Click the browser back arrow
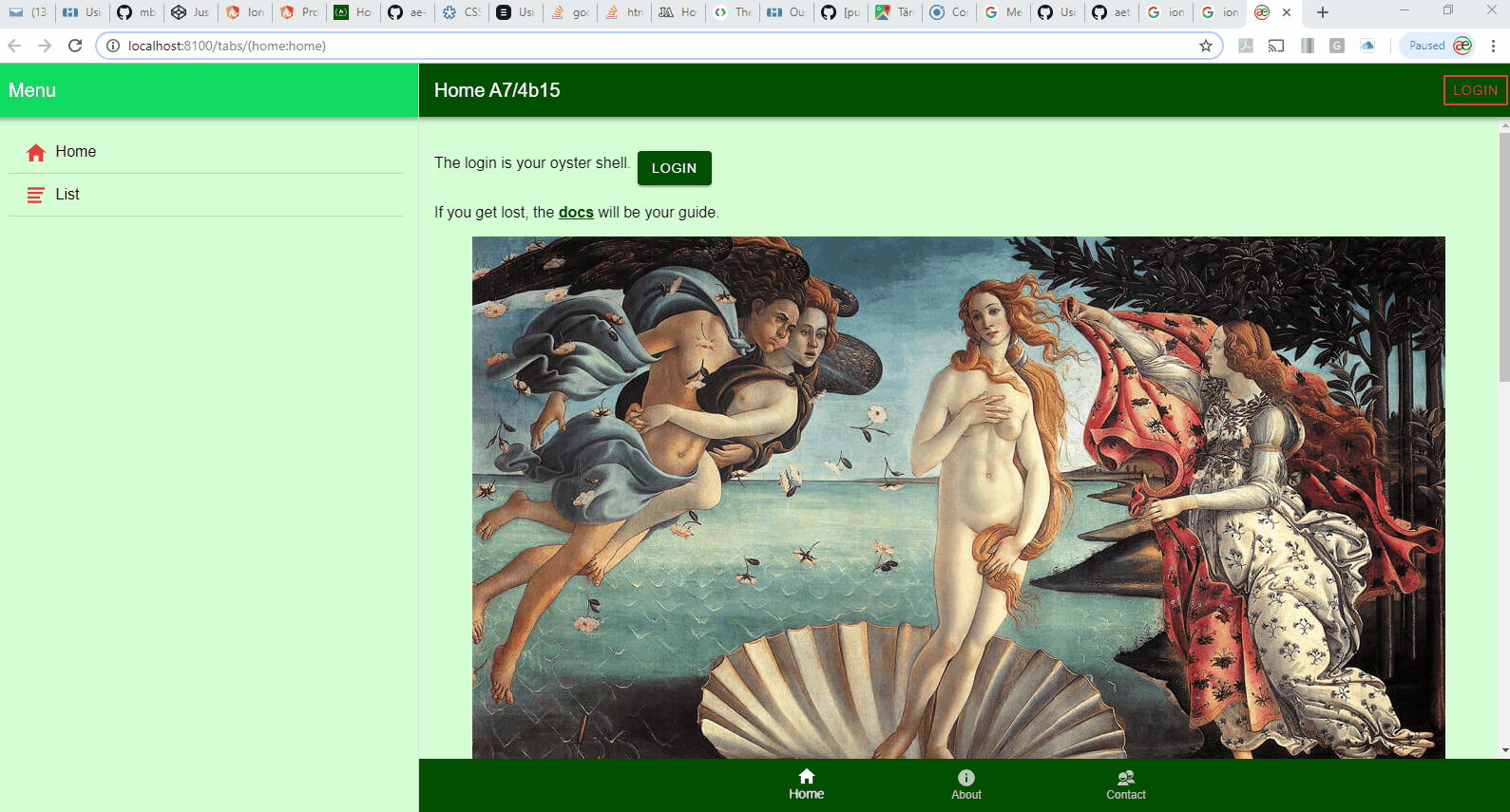 tap(14, 46)
